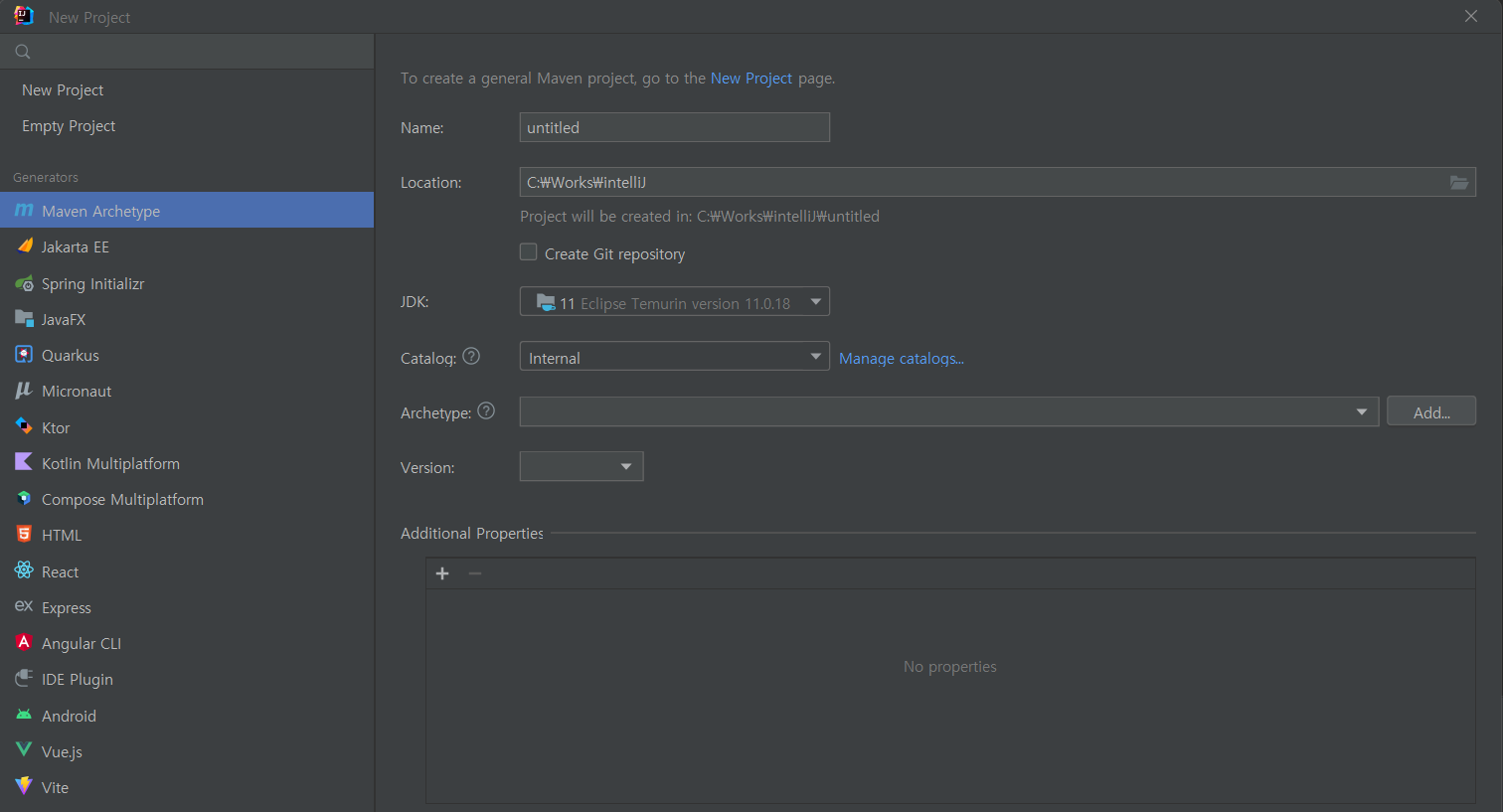Click the Compose Multiplatform icon
This screenshot has width=1503, height=812.
coord(24,499)
